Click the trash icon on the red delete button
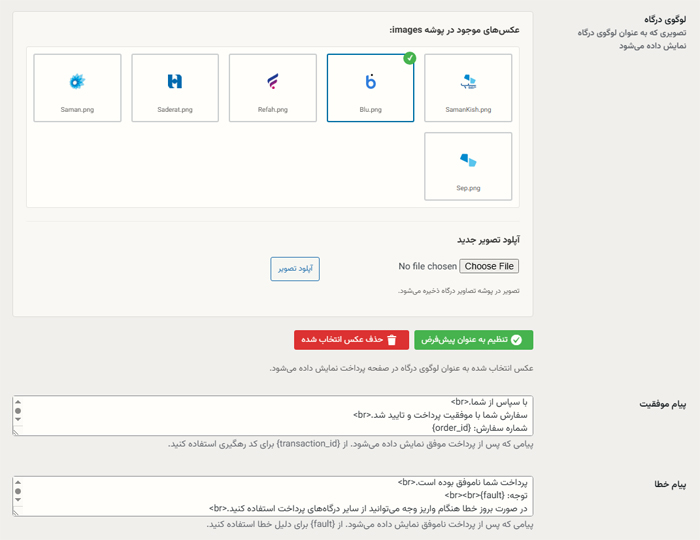Image resolution: width=700 pixels, height=540 pixels. 391,340
